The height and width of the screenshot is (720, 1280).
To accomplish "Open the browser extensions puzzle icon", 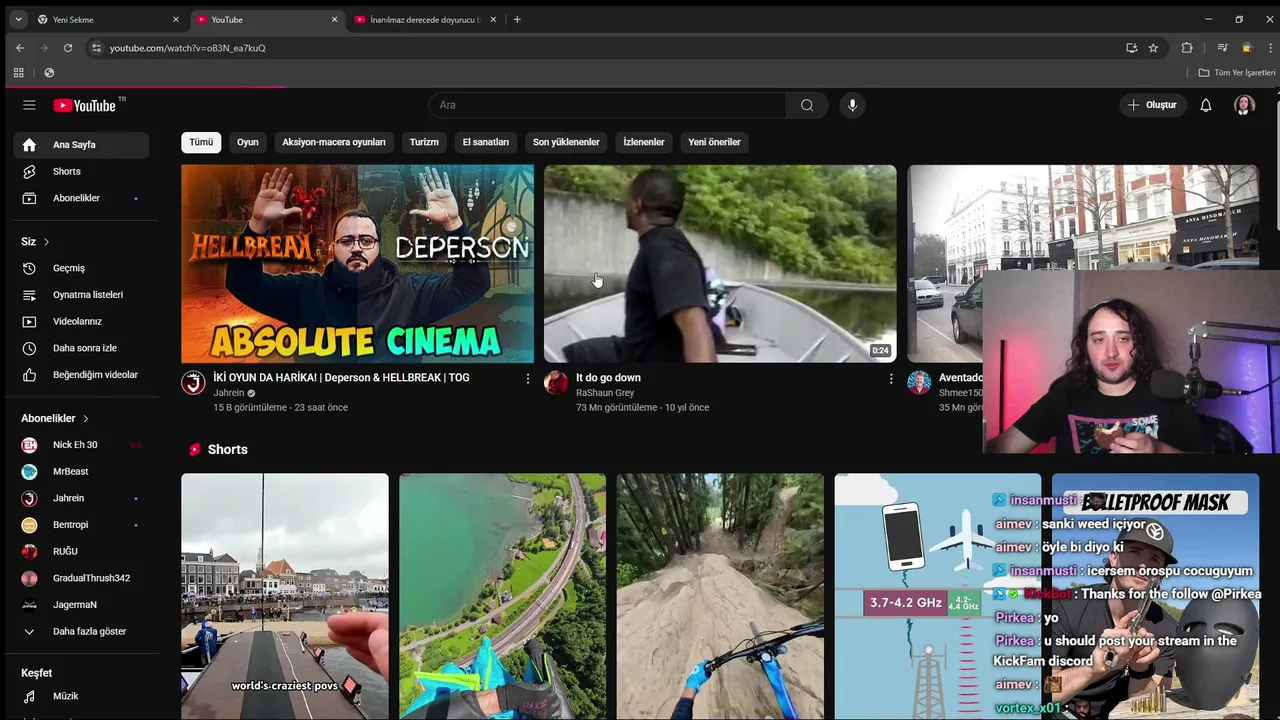I will 1187,48.
